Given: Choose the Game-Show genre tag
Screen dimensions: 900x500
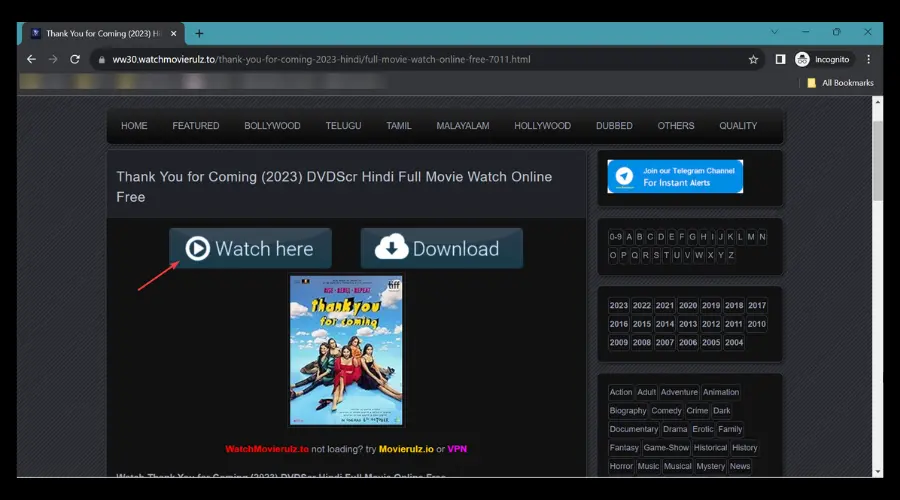Looking at the screenshot, I should click(x=666, y=447).
